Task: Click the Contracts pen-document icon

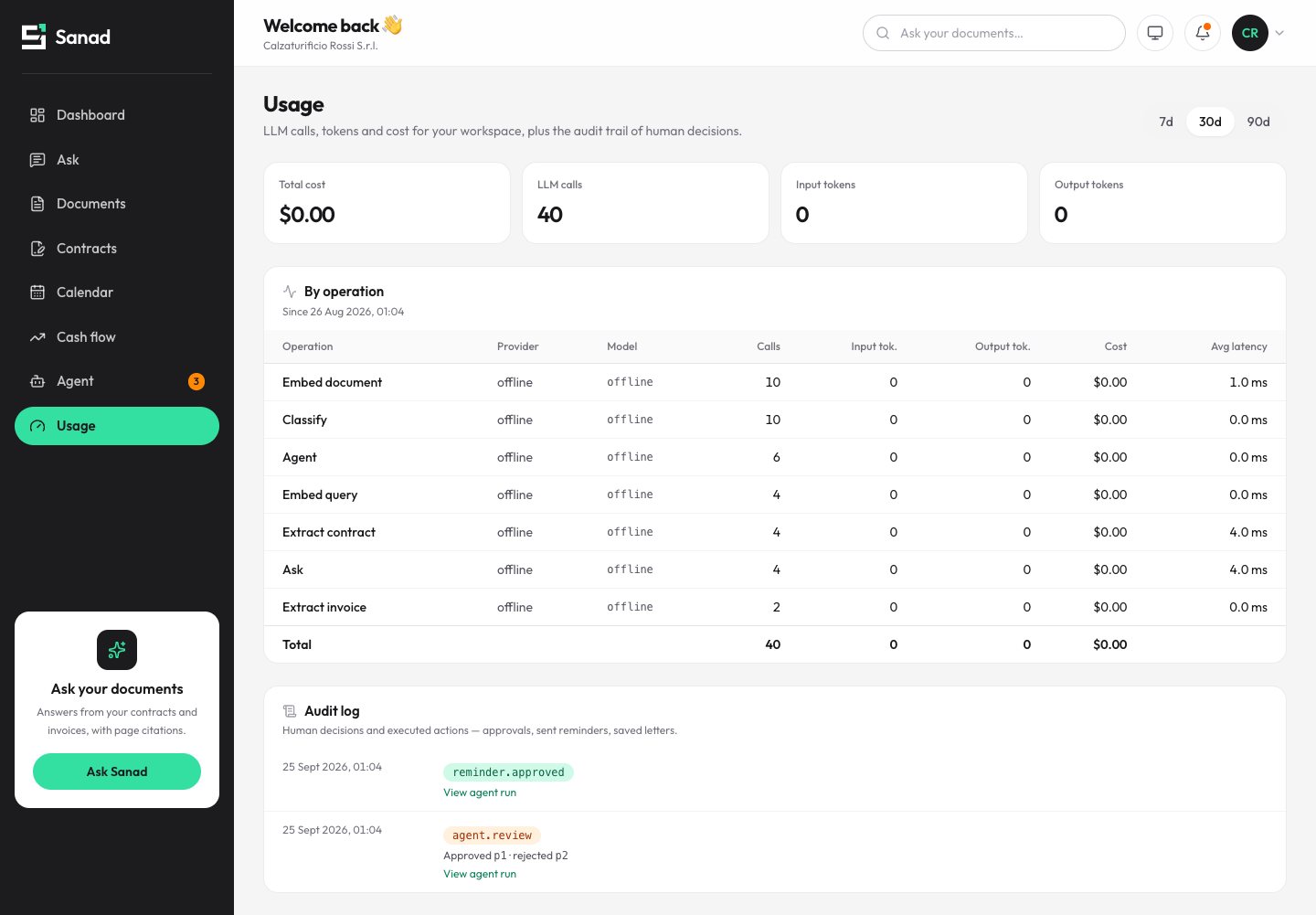Action: [37, 249]
